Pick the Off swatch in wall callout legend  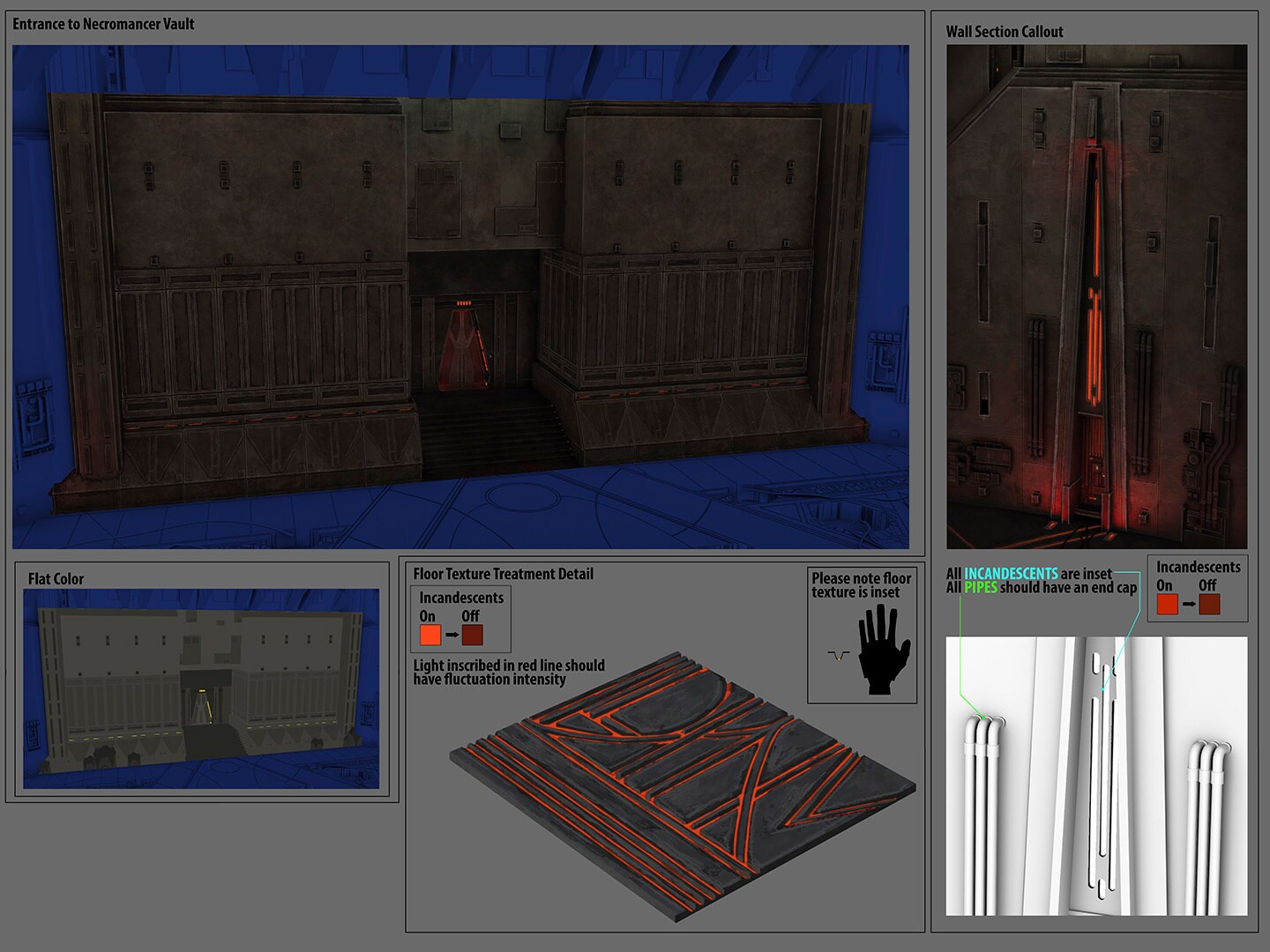point(1209,604)
